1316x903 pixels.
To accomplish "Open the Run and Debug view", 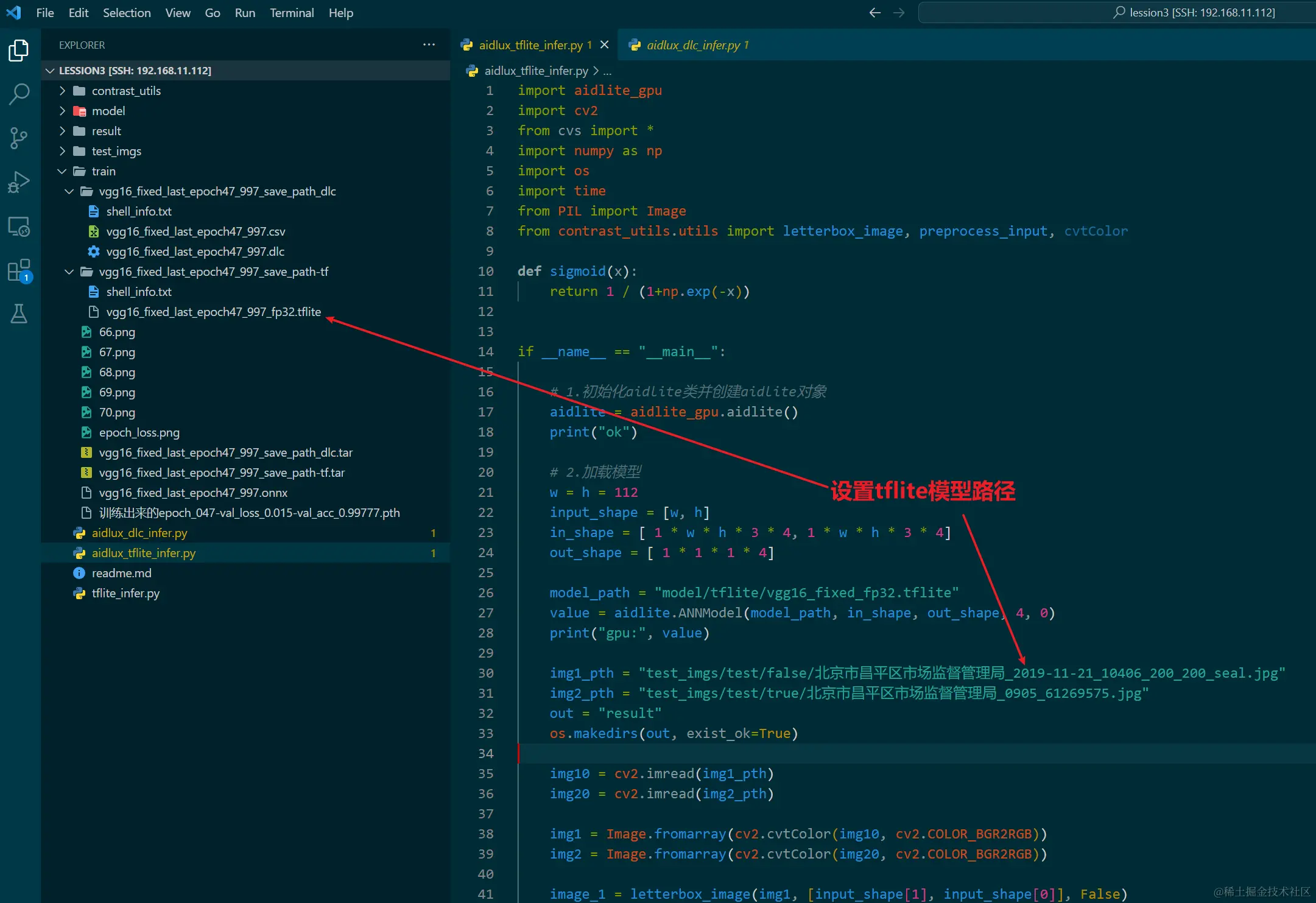I will 19,182.
